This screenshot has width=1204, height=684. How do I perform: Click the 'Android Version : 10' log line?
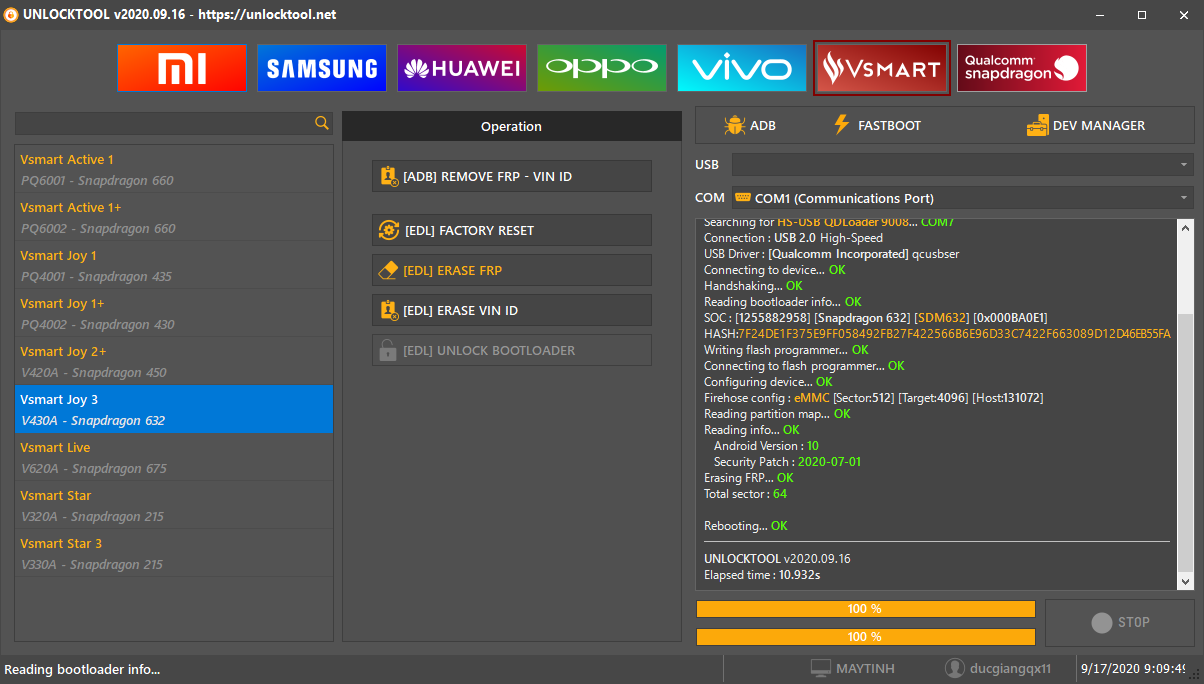tap(766, 446)
